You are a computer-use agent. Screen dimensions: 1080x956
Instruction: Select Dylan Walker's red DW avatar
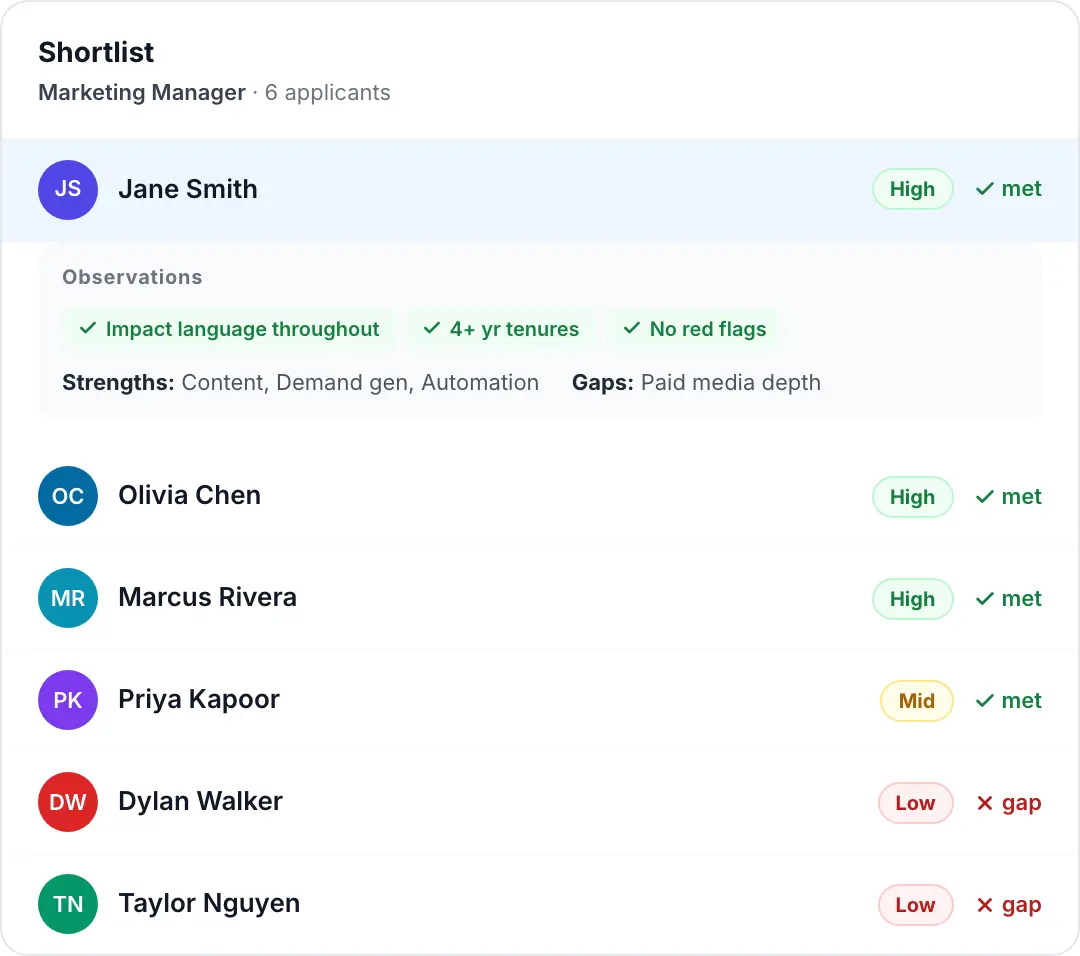[x=67, y=802]
